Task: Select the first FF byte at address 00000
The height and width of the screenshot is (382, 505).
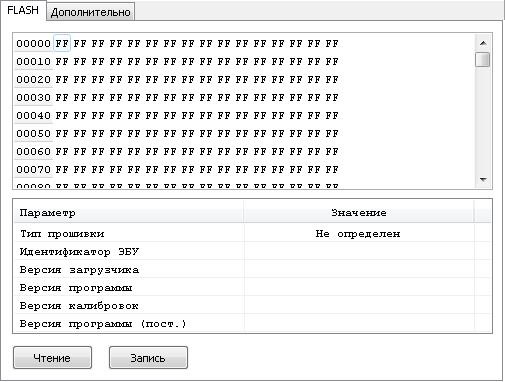Action: tap(62, 43)
